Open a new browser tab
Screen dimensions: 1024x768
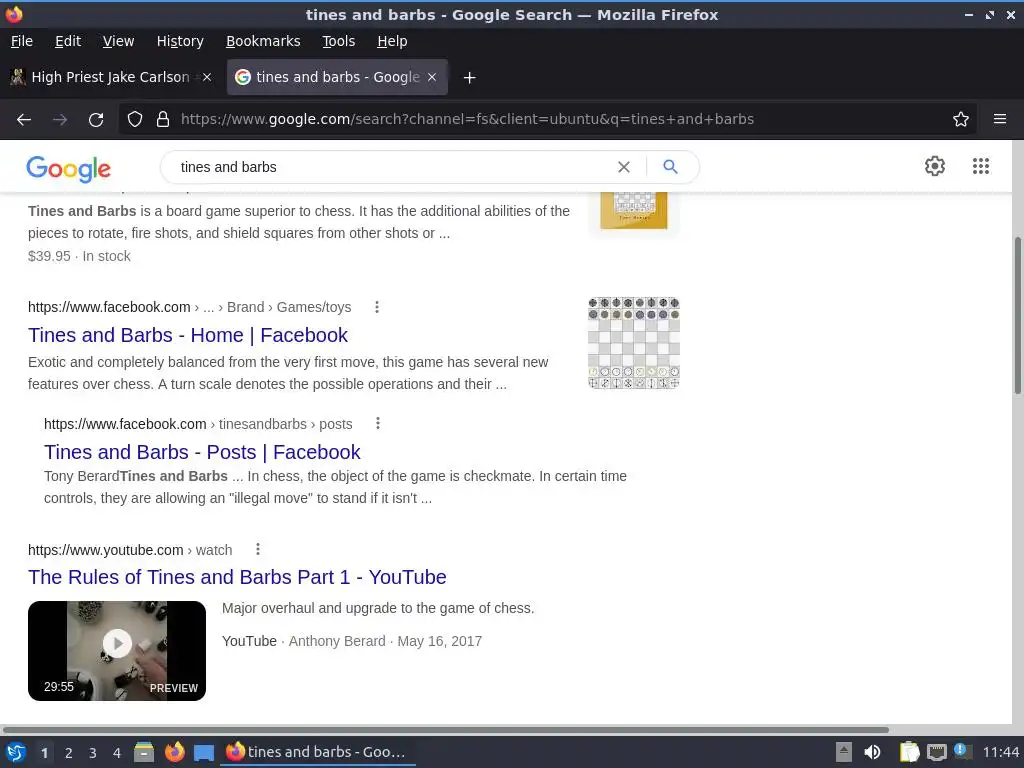point(469,78)
